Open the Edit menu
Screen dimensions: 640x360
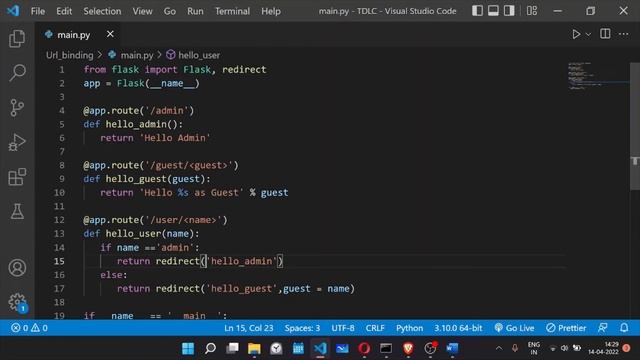(x=64, y=11)
